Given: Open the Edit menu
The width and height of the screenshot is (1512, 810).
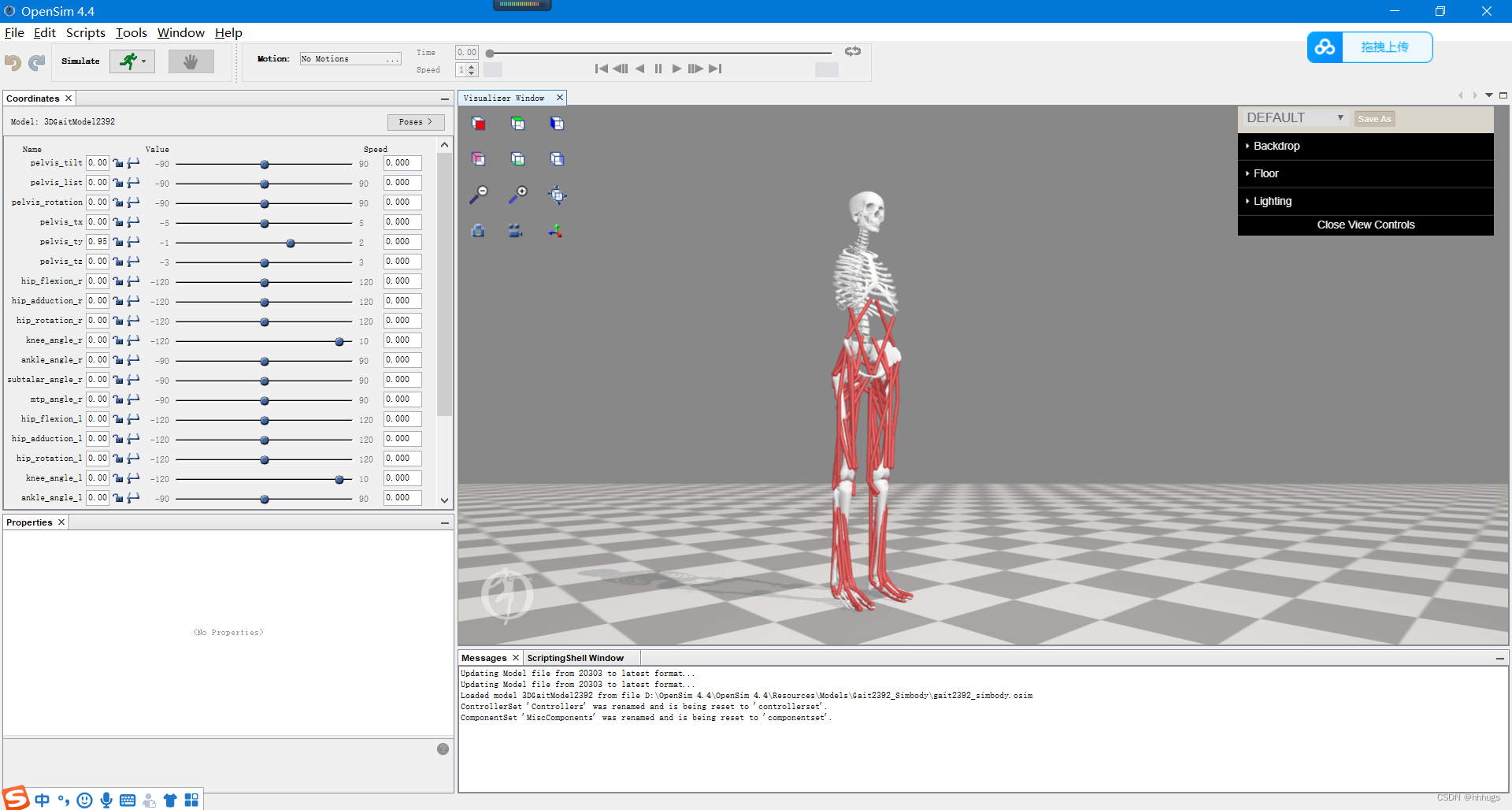Looking at the screenshot, I should pos(45,33).
